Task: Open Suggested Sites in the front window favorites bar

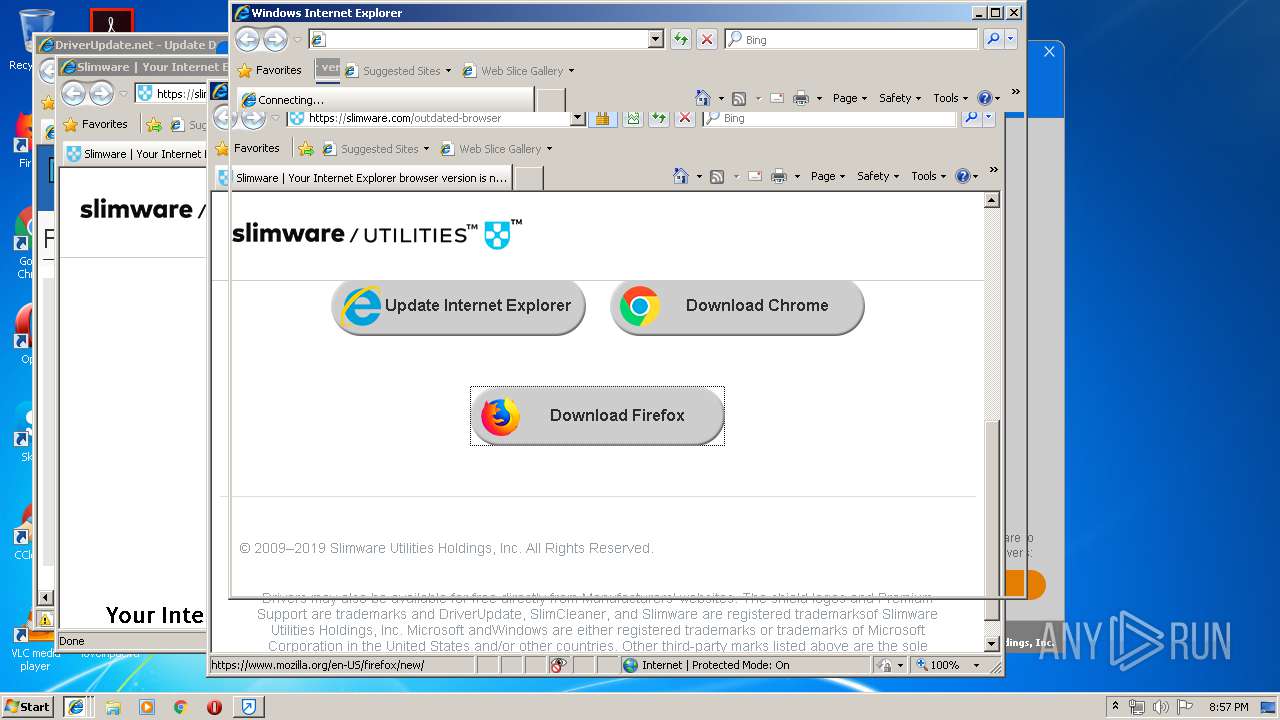Action: 398,71
